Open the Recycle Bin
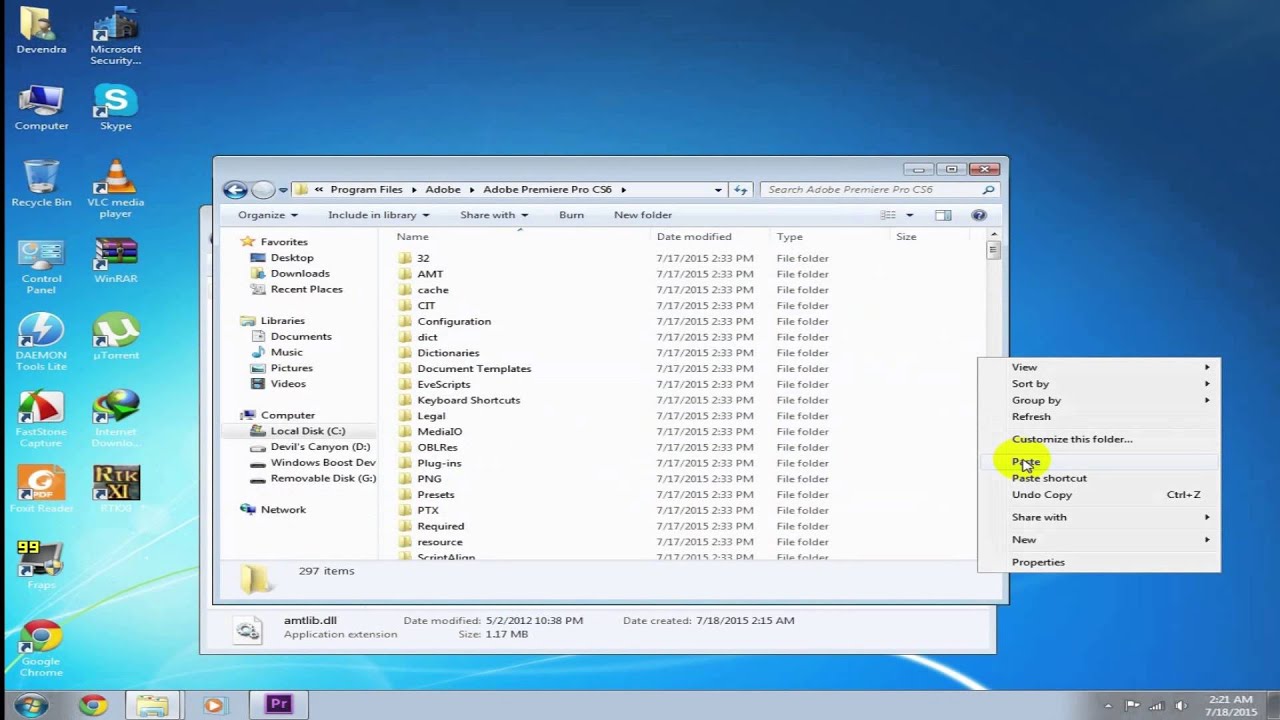The width and height of the screenshot is (1280, 720). pos(41,183)
